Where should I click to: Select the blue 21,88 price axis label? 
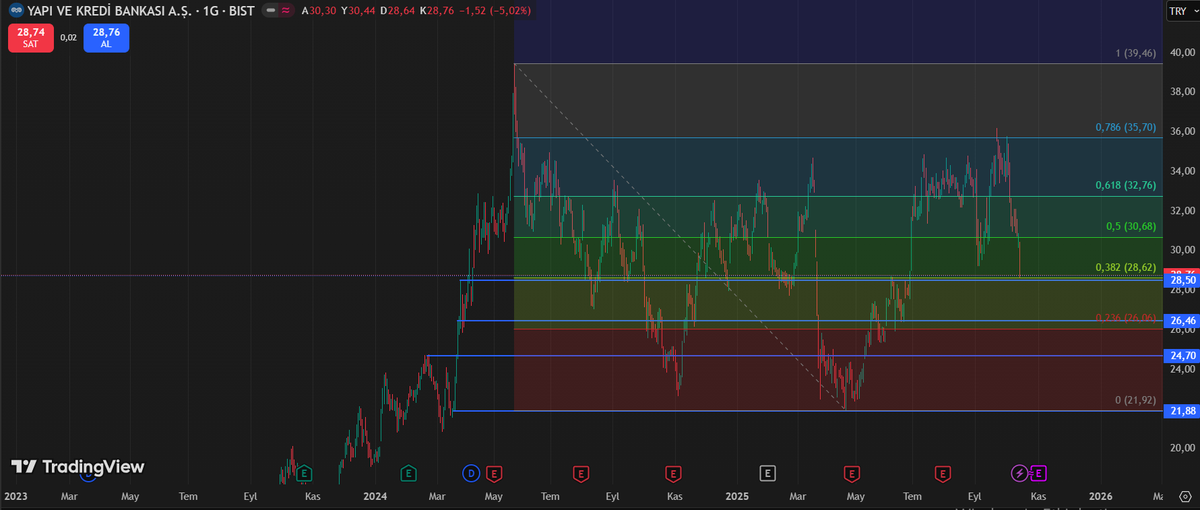click(x=1181, y=411)
